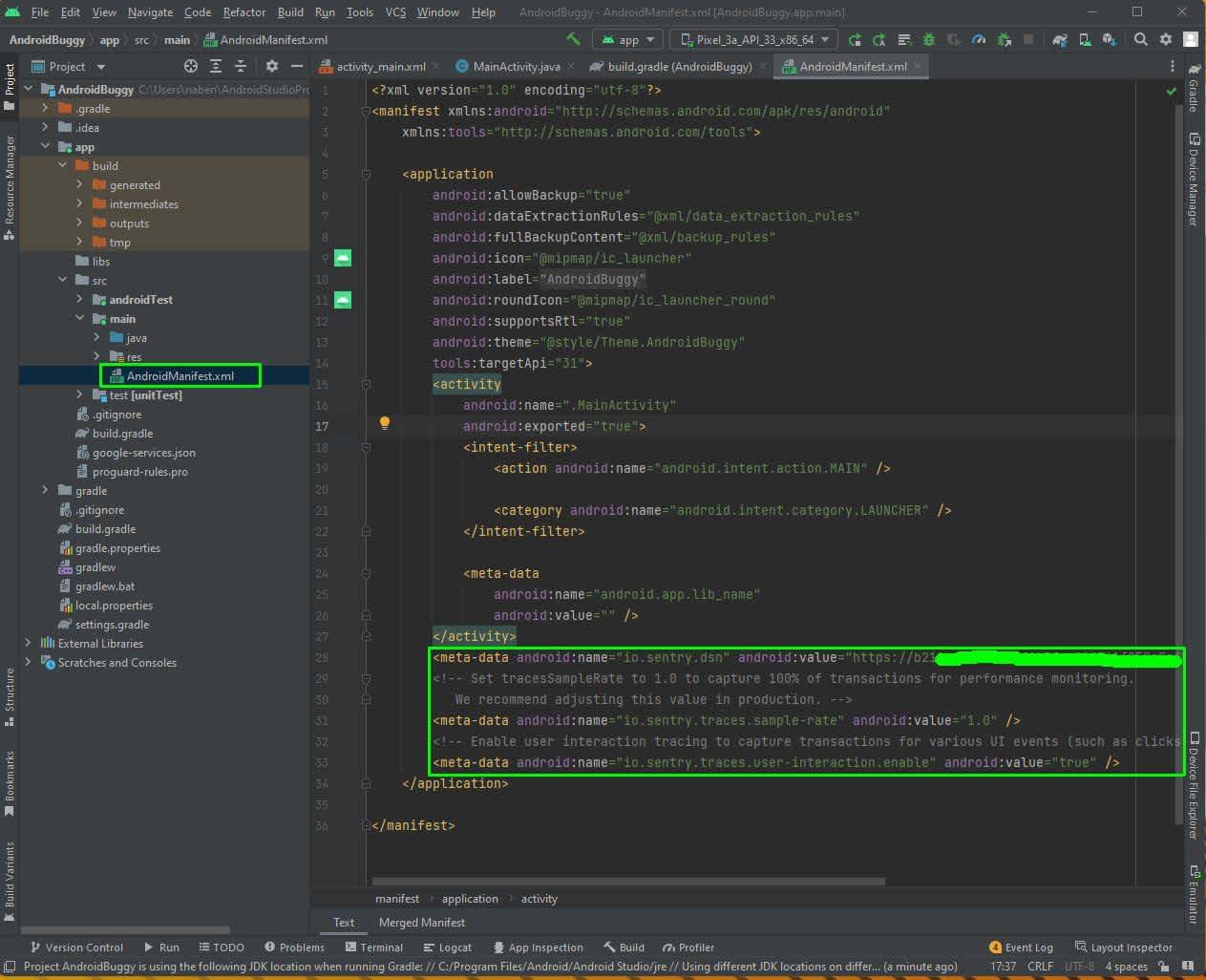1206x980 pixels.
Task: Open the Refactor menu
Action: point(243,12)
